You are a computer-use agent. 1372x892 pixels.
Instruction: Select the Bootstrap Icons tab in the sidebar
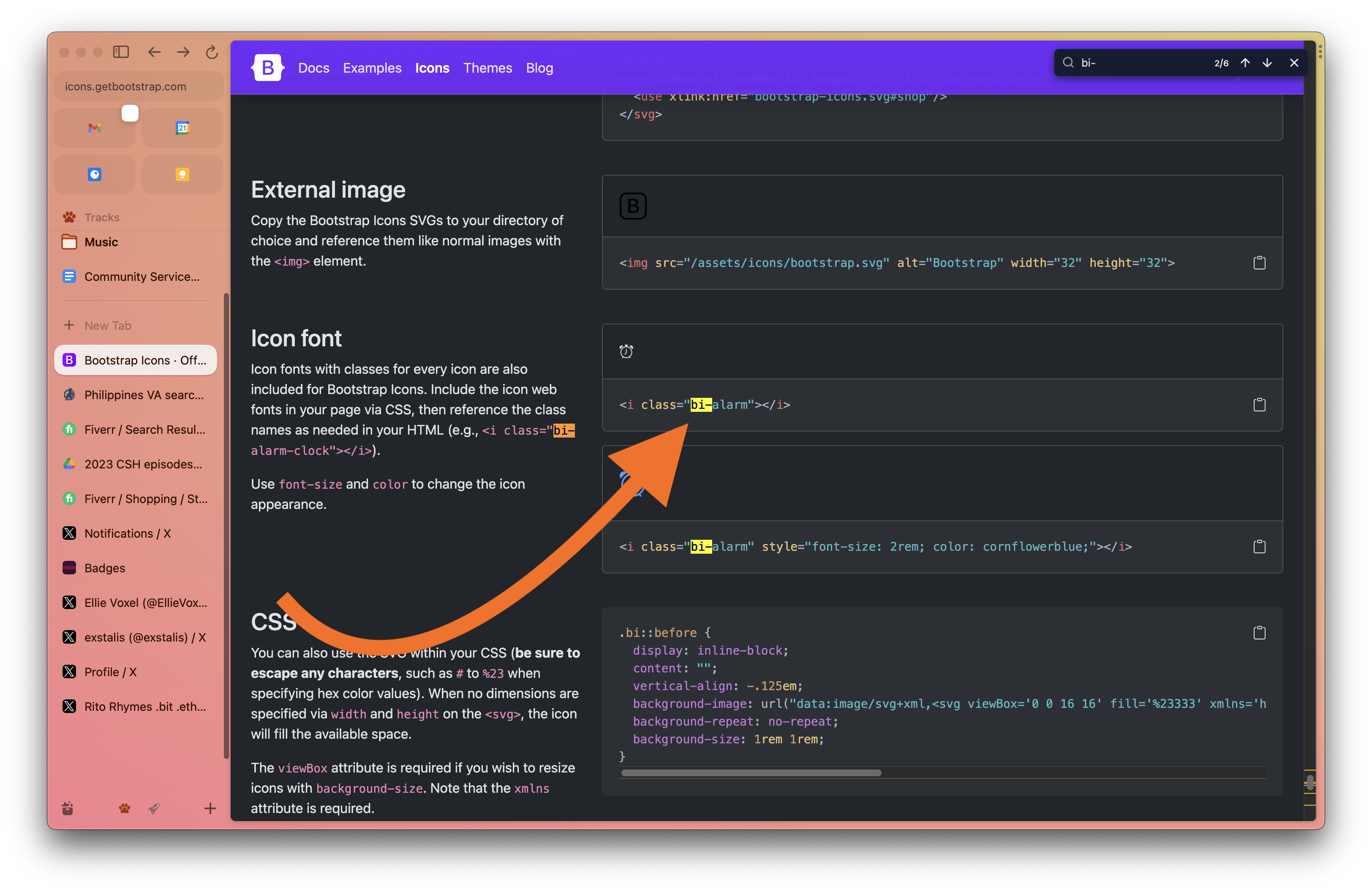pyautogui.click(x=135, y=359)
